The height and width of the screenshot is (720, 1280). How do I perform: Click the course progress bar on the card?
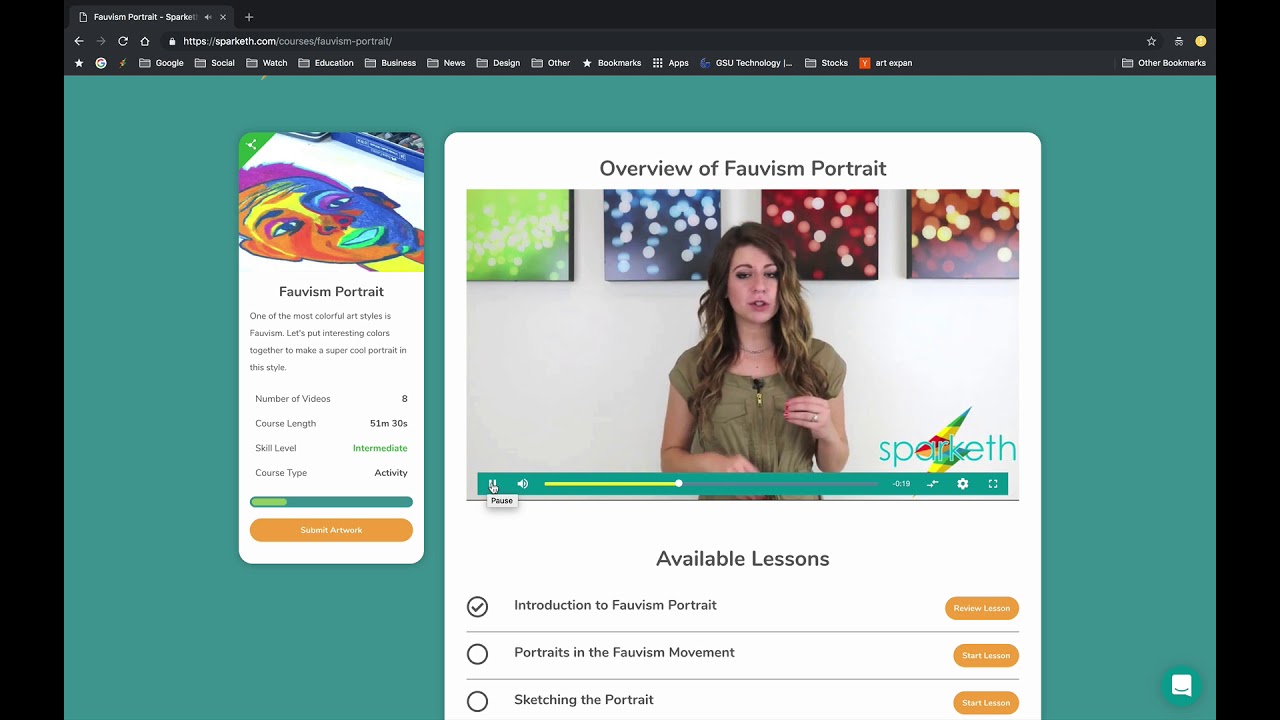(331, 502)
